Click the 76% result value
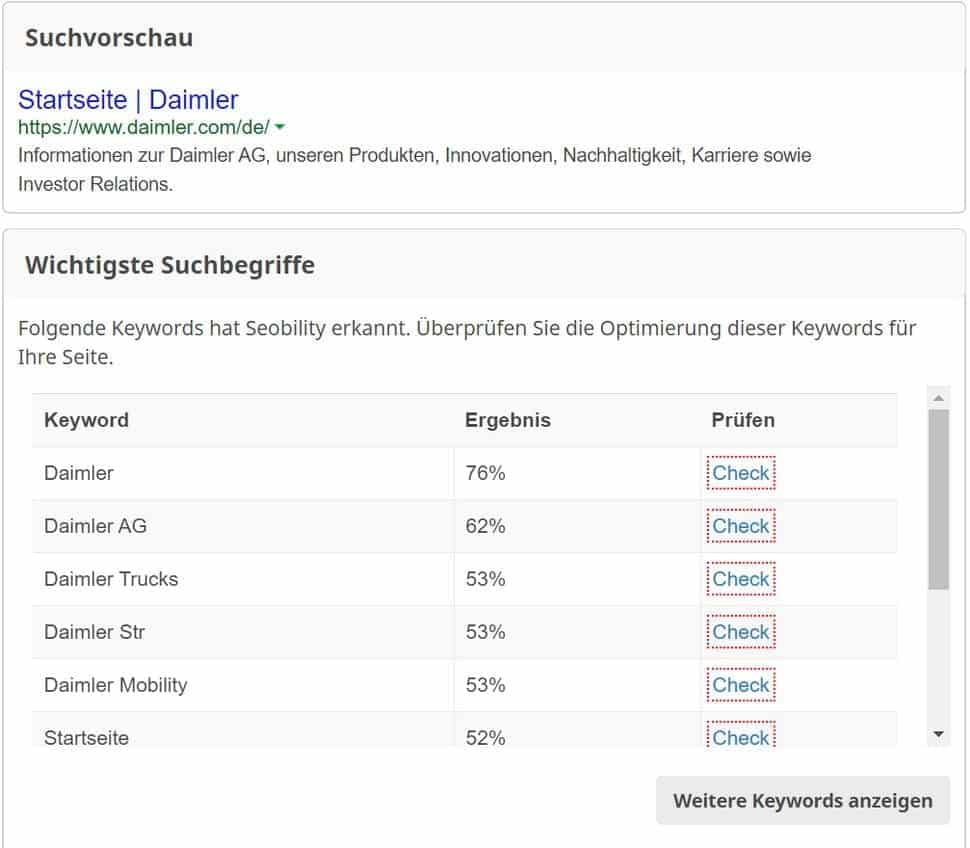The height and width of the screenshot is (848, 970). (485, 473)
